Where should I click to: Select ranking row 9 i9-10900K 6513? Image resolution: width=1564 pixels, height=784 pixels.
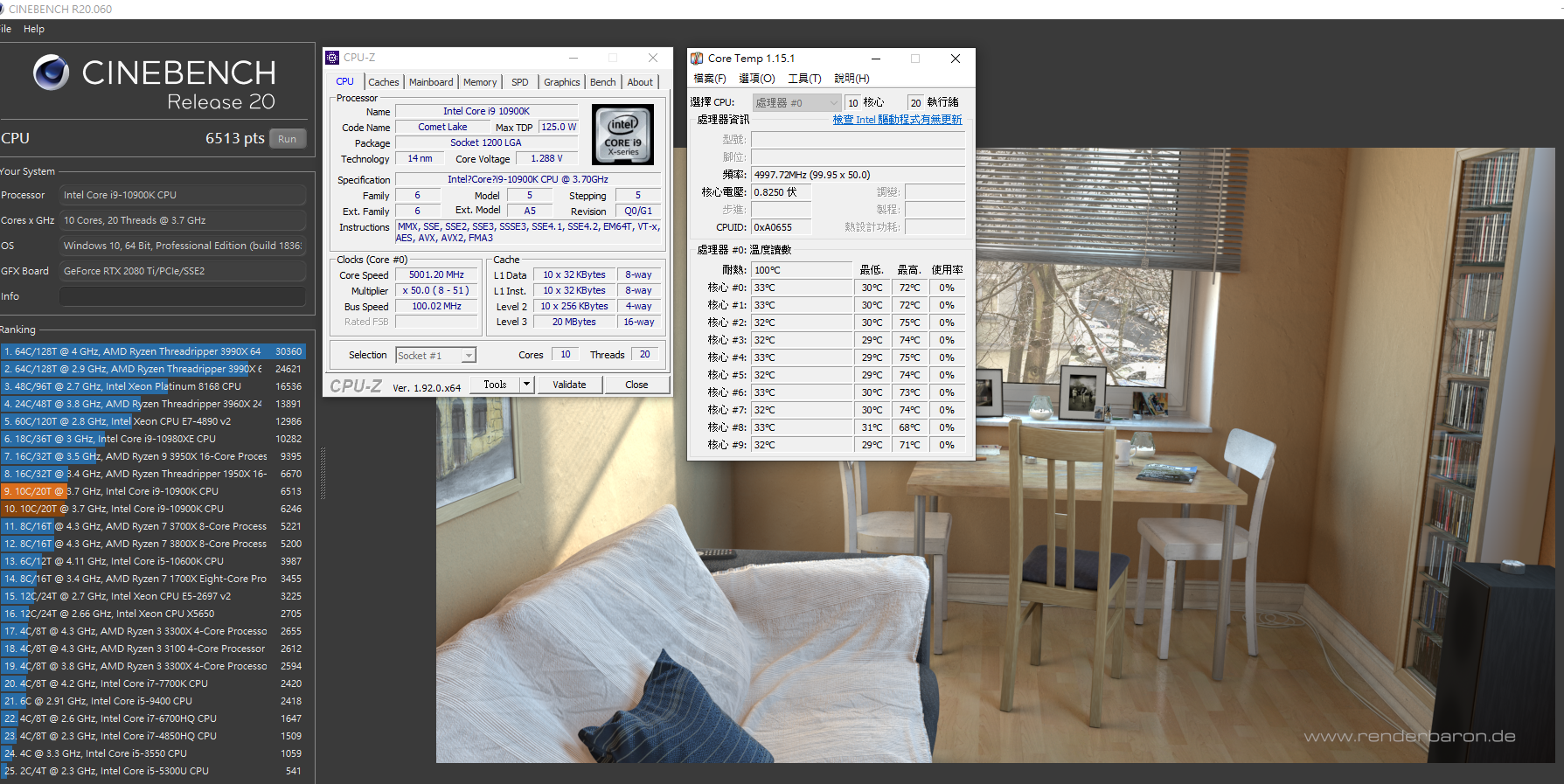pos(153,491)
